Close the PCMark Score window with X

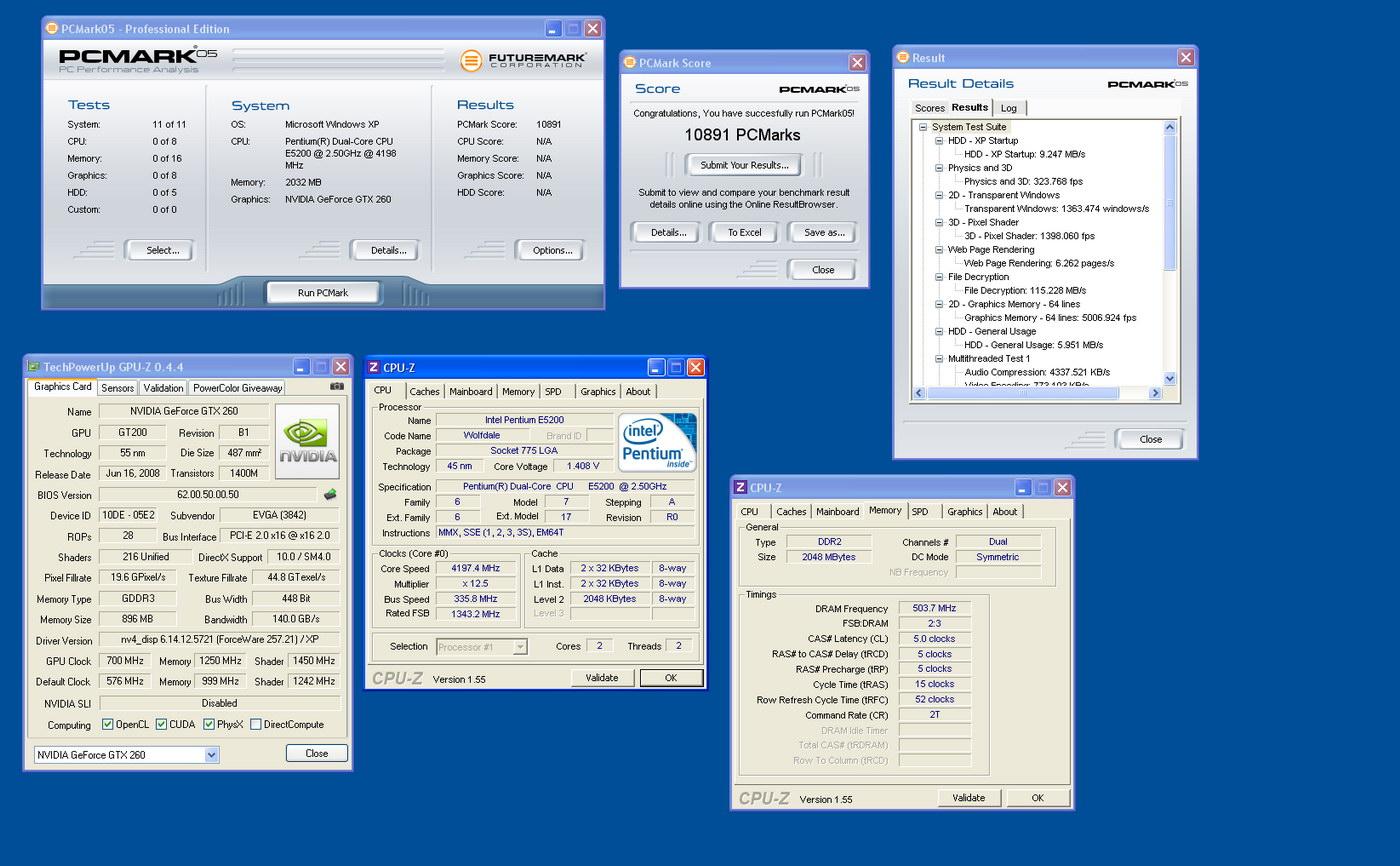click(x=857, y=62)
